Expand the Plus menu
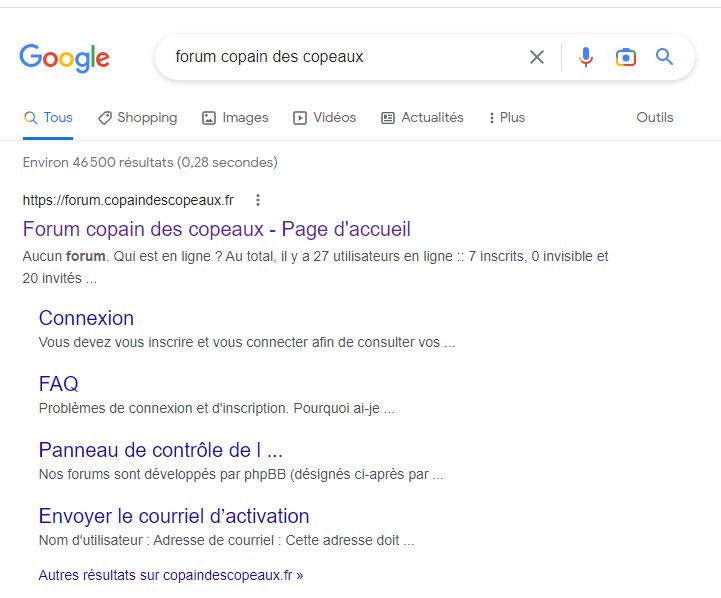The width and height of the screenshot is (721, 598). click(506, 118)
